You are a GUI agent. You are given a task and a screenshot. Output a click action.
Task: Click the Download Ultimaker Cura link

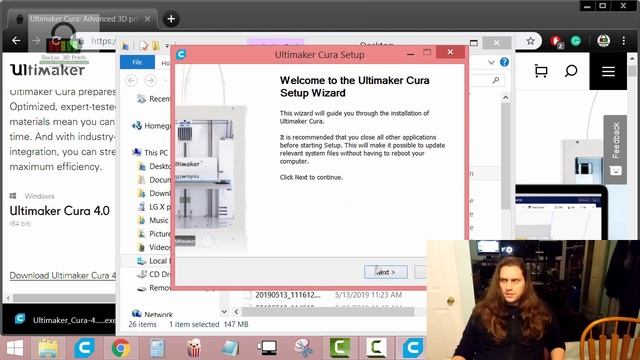63,276
